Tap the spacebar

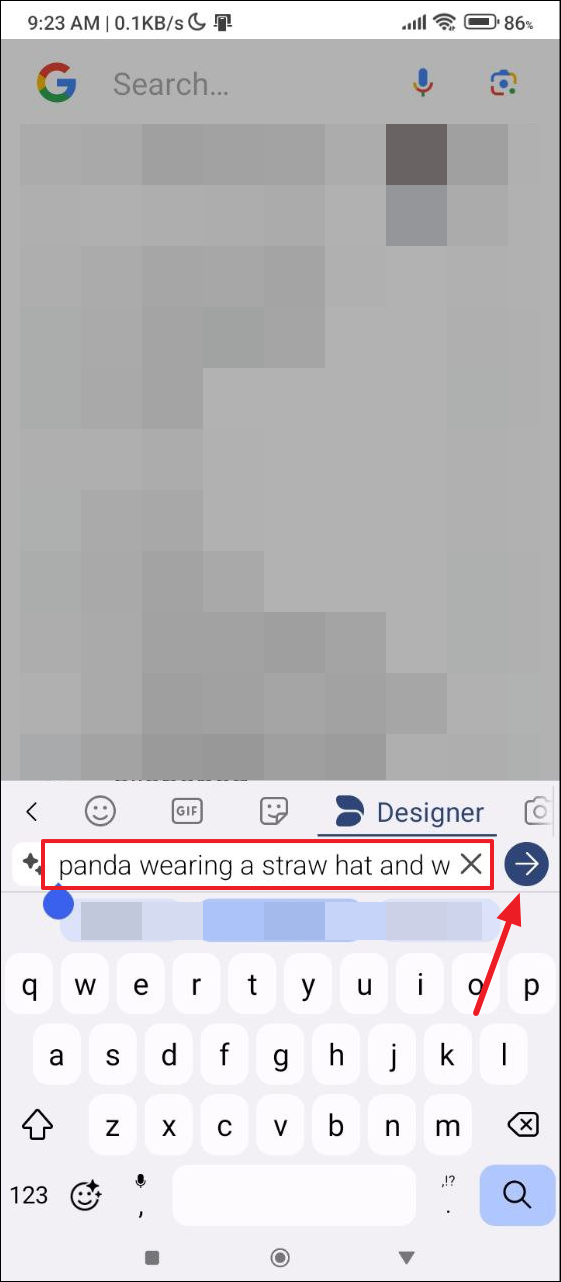click(293, 1195)
